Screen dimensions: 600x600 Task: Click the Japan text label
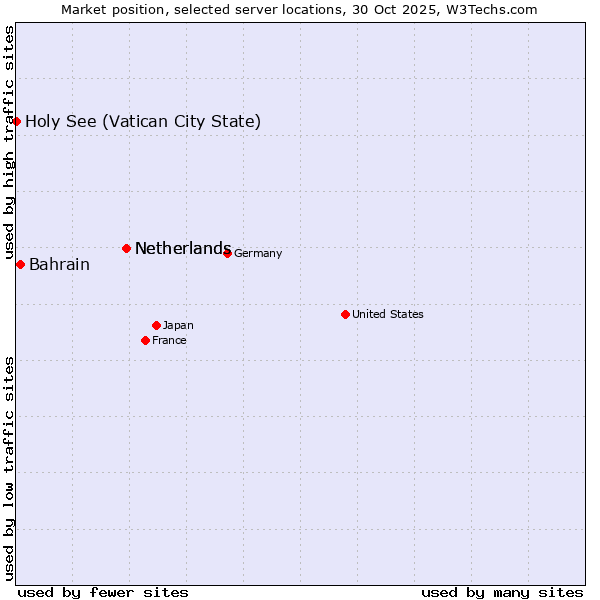click(x=178, y=326)
